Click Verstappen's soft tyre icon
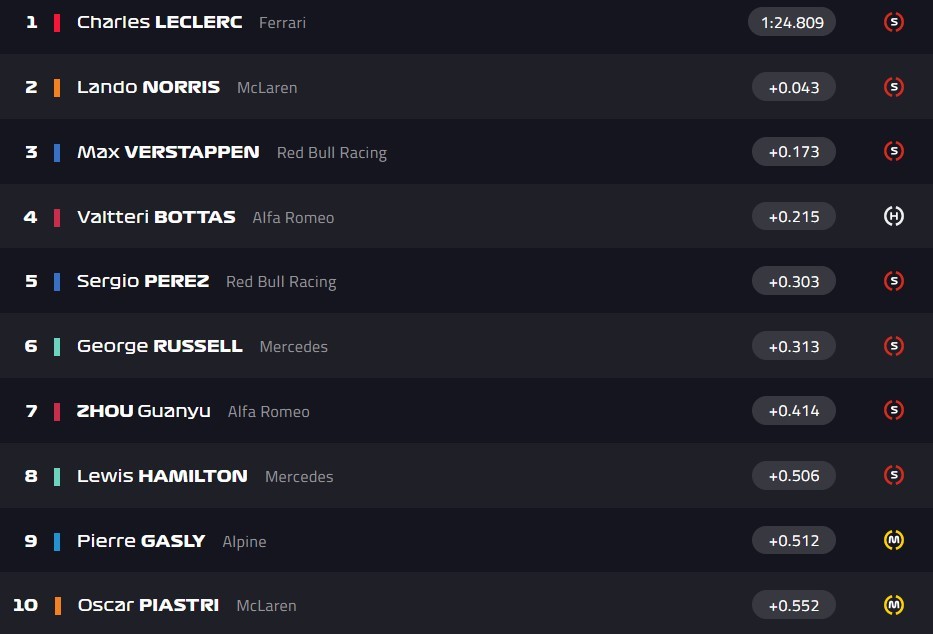 894,152
